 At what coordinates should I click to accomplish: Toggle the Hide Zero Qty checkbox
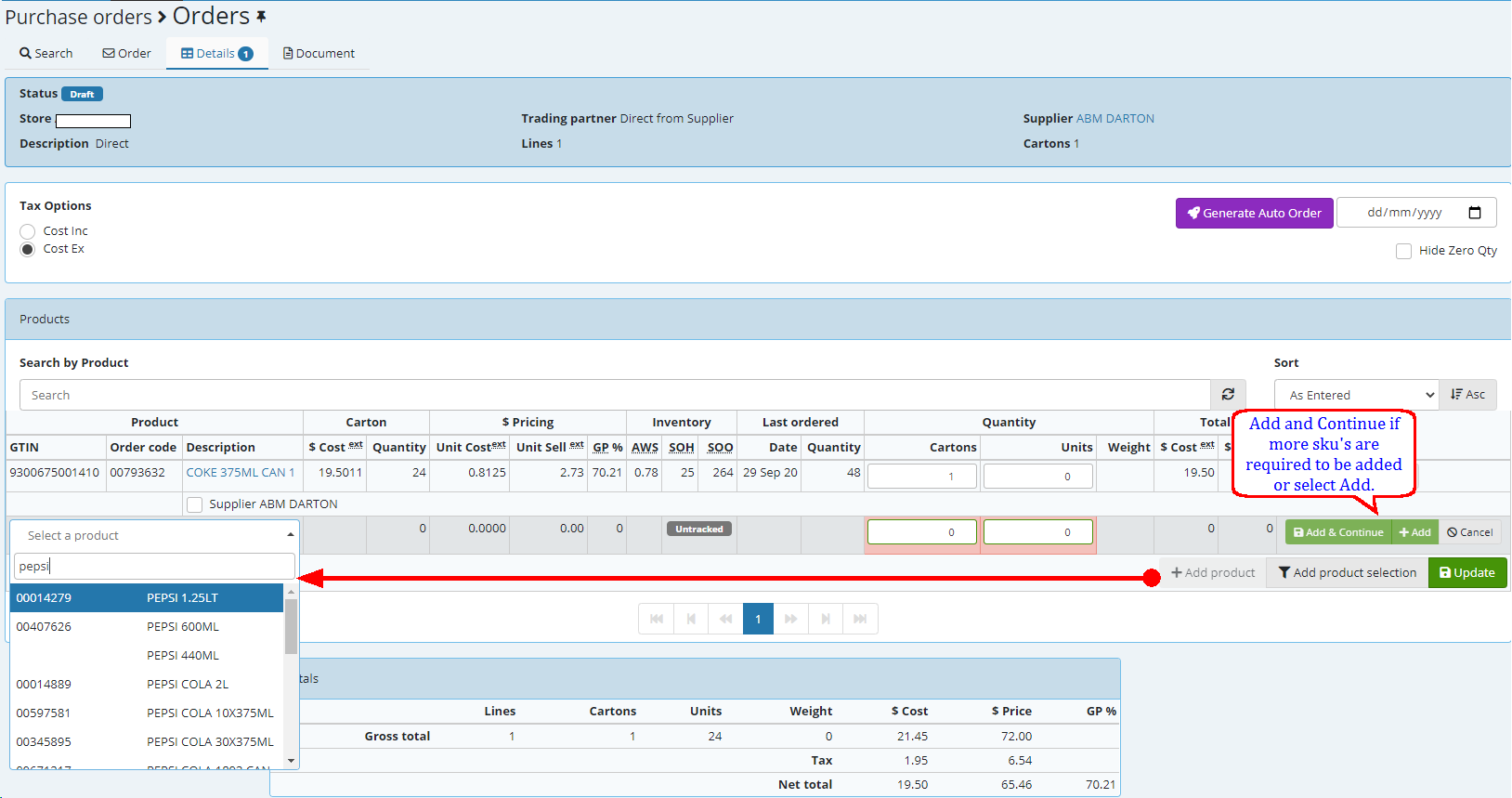[1403, 251]
